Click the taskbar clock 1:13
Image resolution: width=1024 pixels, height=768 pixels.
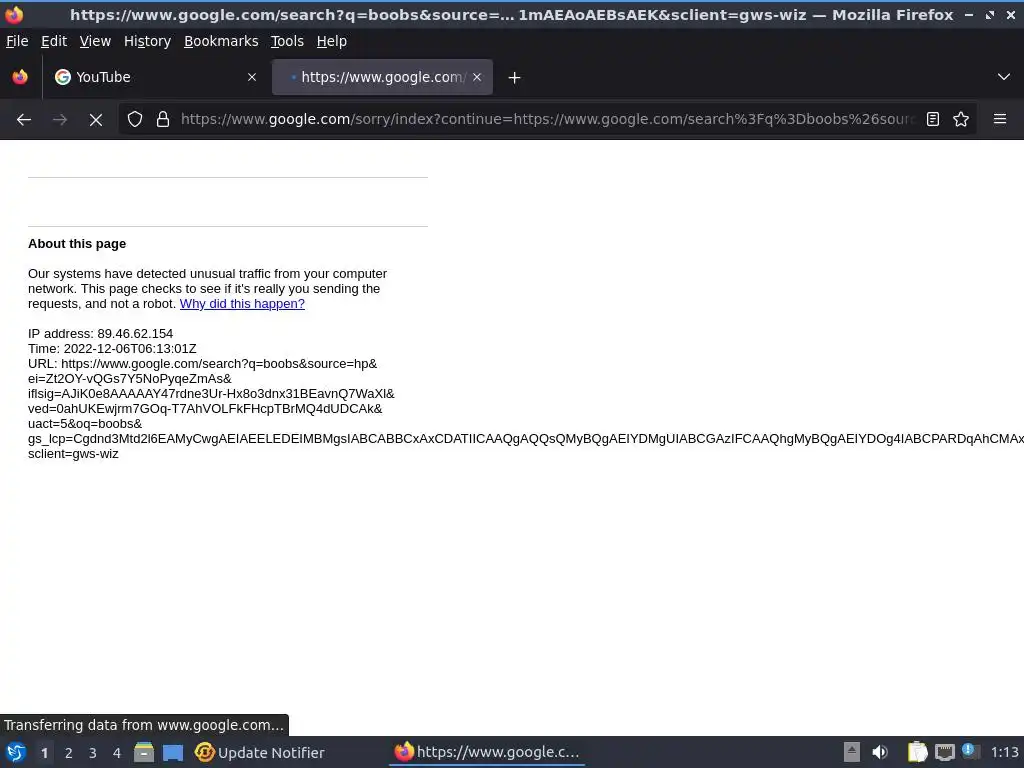point(1004,752)
